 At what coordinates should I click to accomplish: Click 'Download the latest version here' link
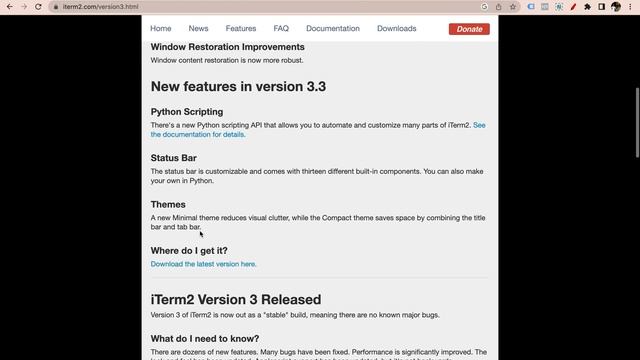tap(203, 264)
